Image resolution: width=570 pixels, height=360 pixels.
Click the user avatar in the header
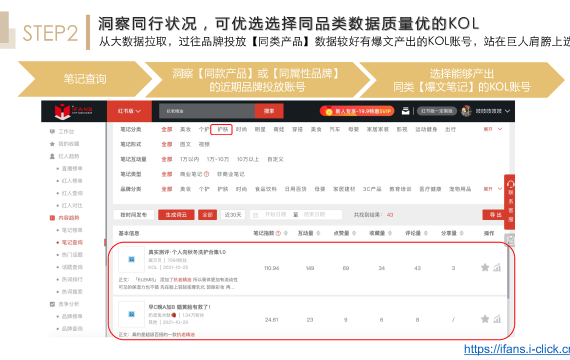tap(466, 111)
